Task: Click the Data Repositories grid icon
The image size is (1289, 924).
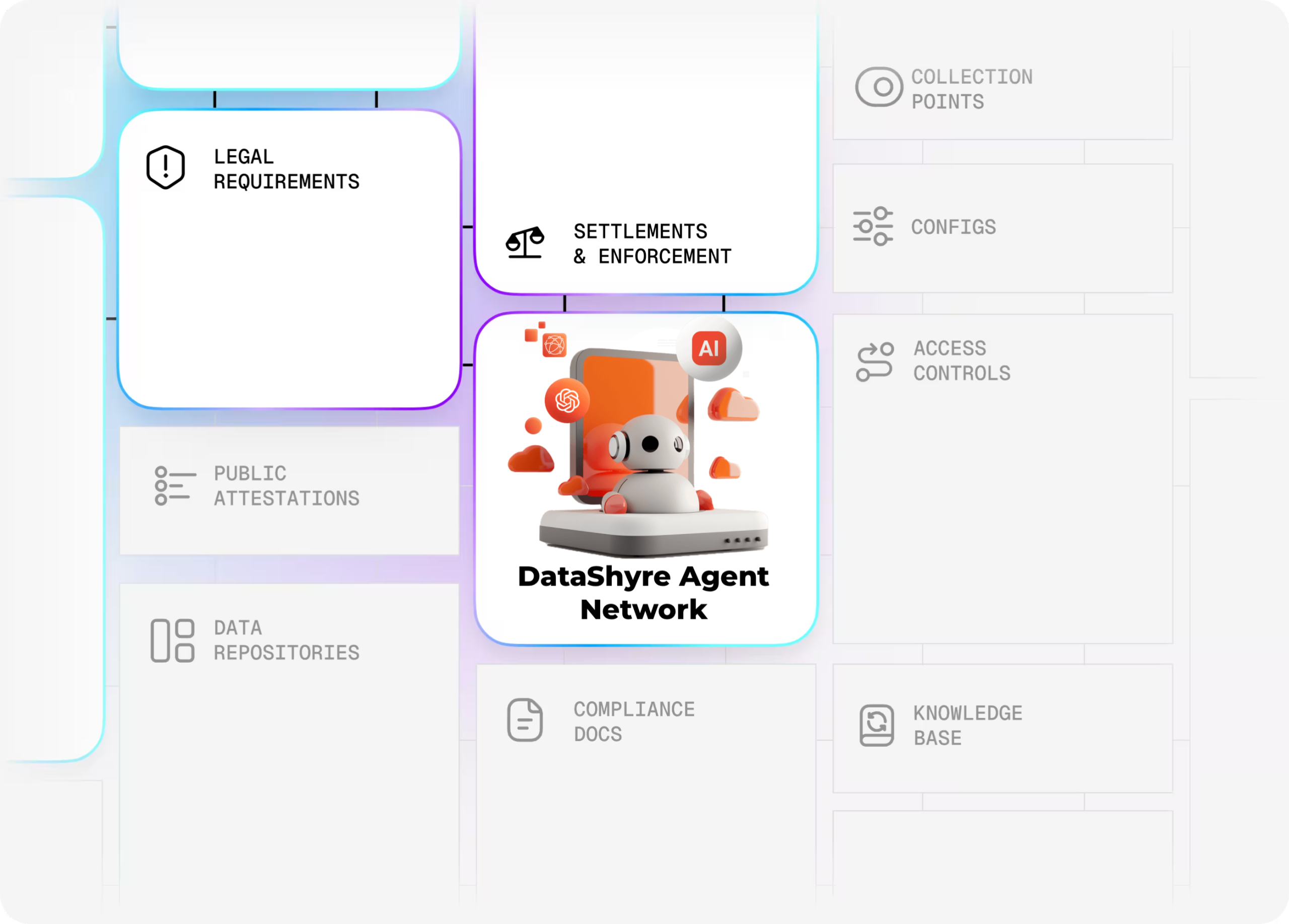Action: [x=172, y=641]
